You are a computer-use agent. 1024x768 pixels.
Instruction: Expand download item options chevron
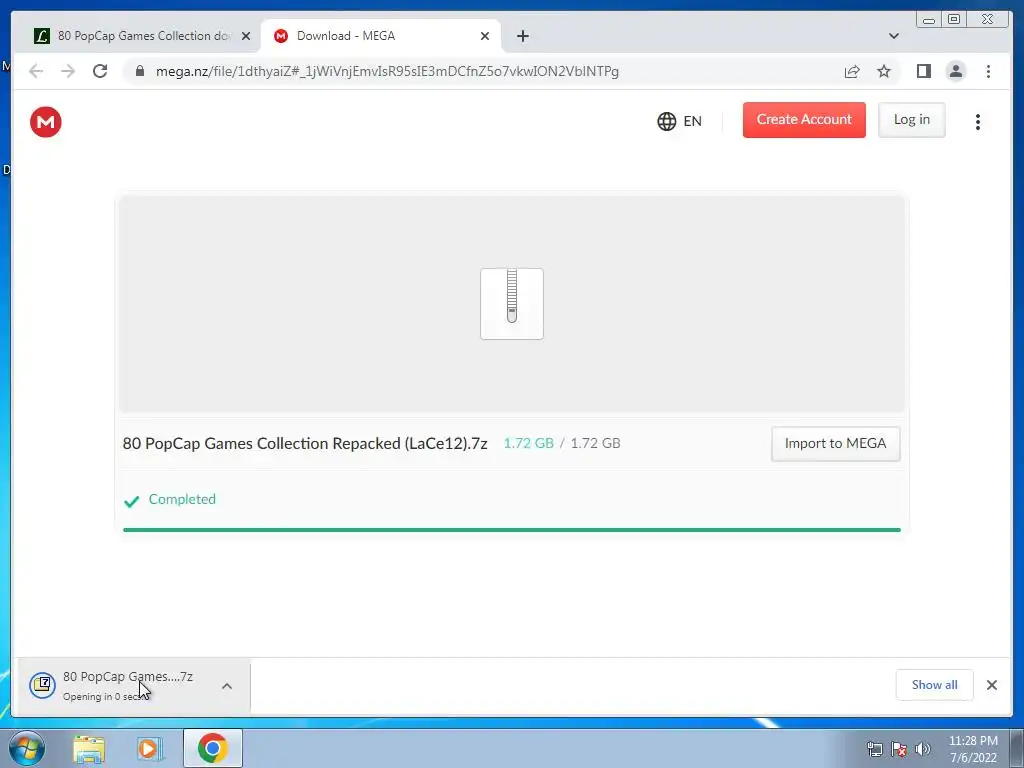[227, 686]
